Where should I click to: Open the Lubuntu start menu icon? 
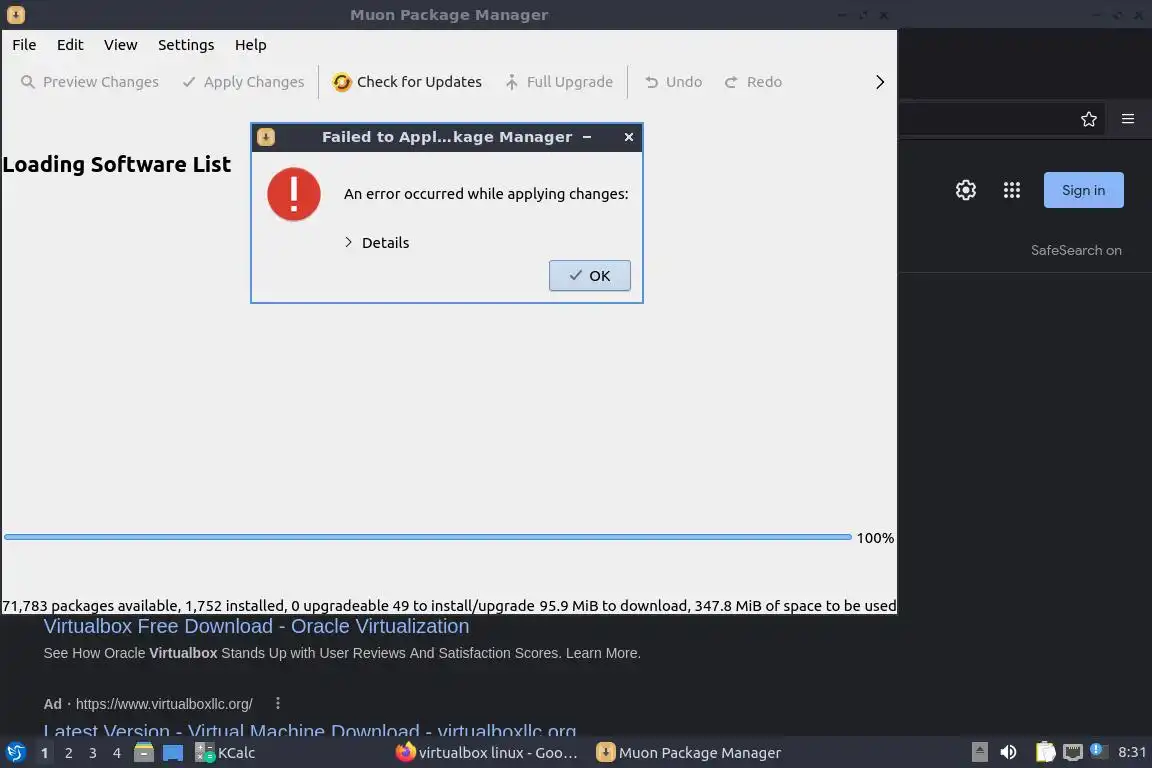pyautogui.click(x=15, y=753)
